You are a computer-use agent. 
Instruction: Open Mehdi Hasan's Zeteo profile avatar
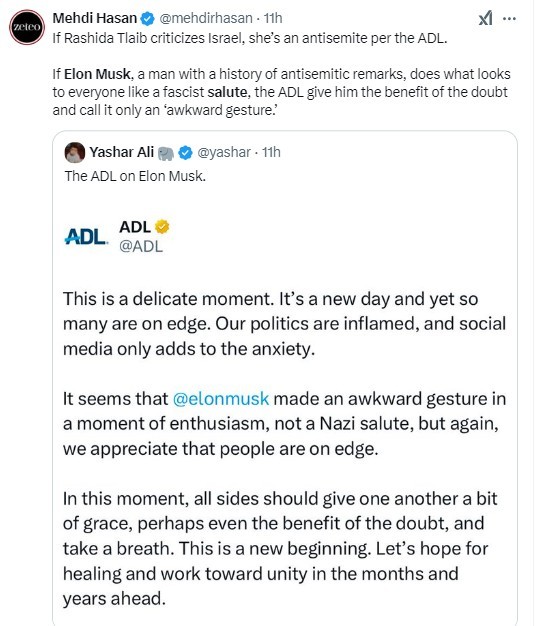click(27, 27)
